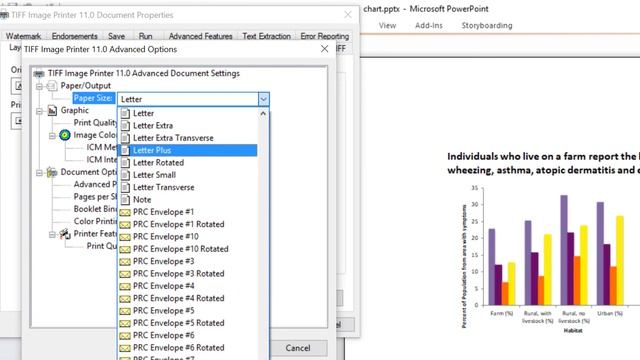Click the Printer Features icon

point(65,234)
